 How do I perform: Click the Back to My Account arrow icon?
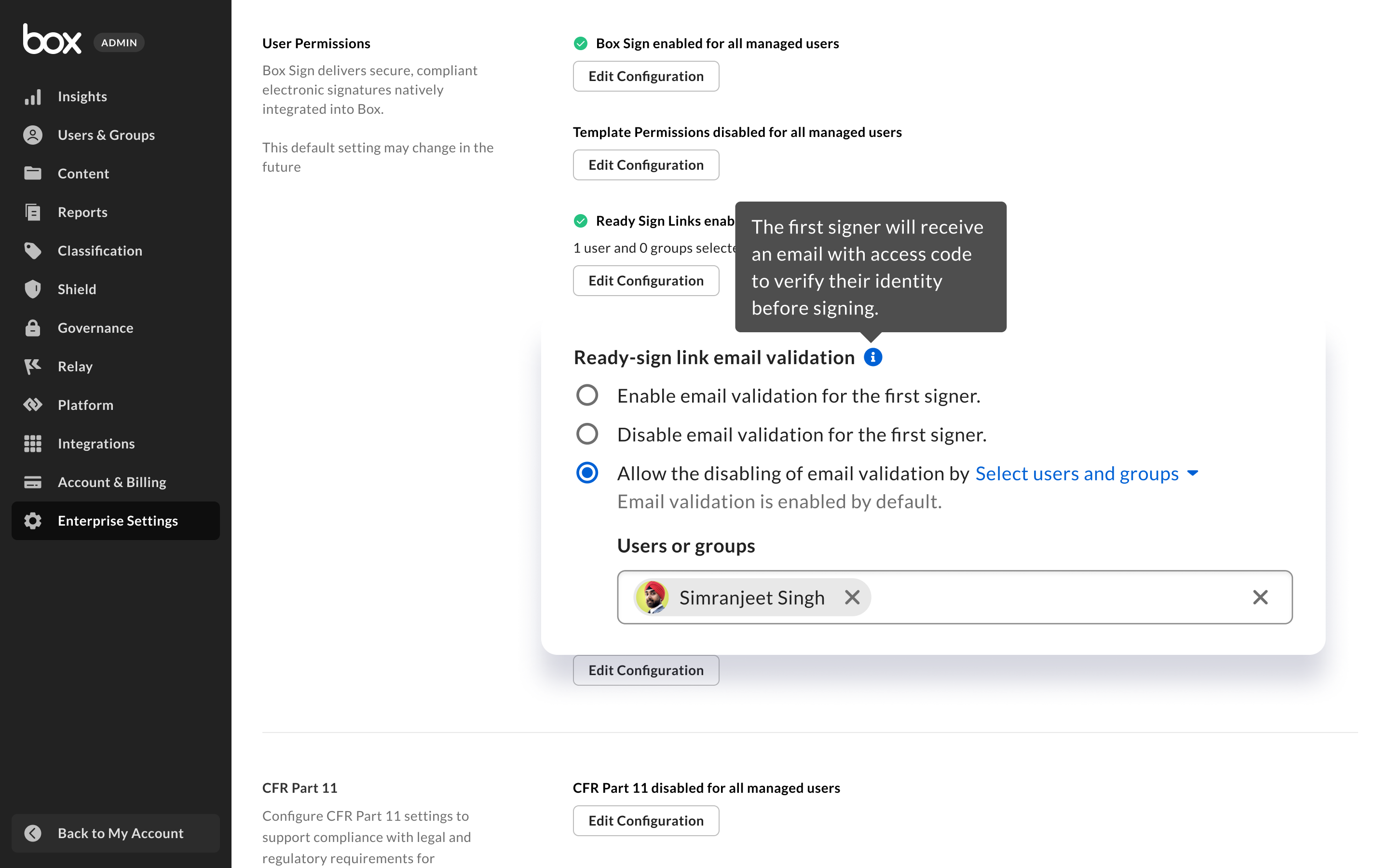tap(33, 833)
